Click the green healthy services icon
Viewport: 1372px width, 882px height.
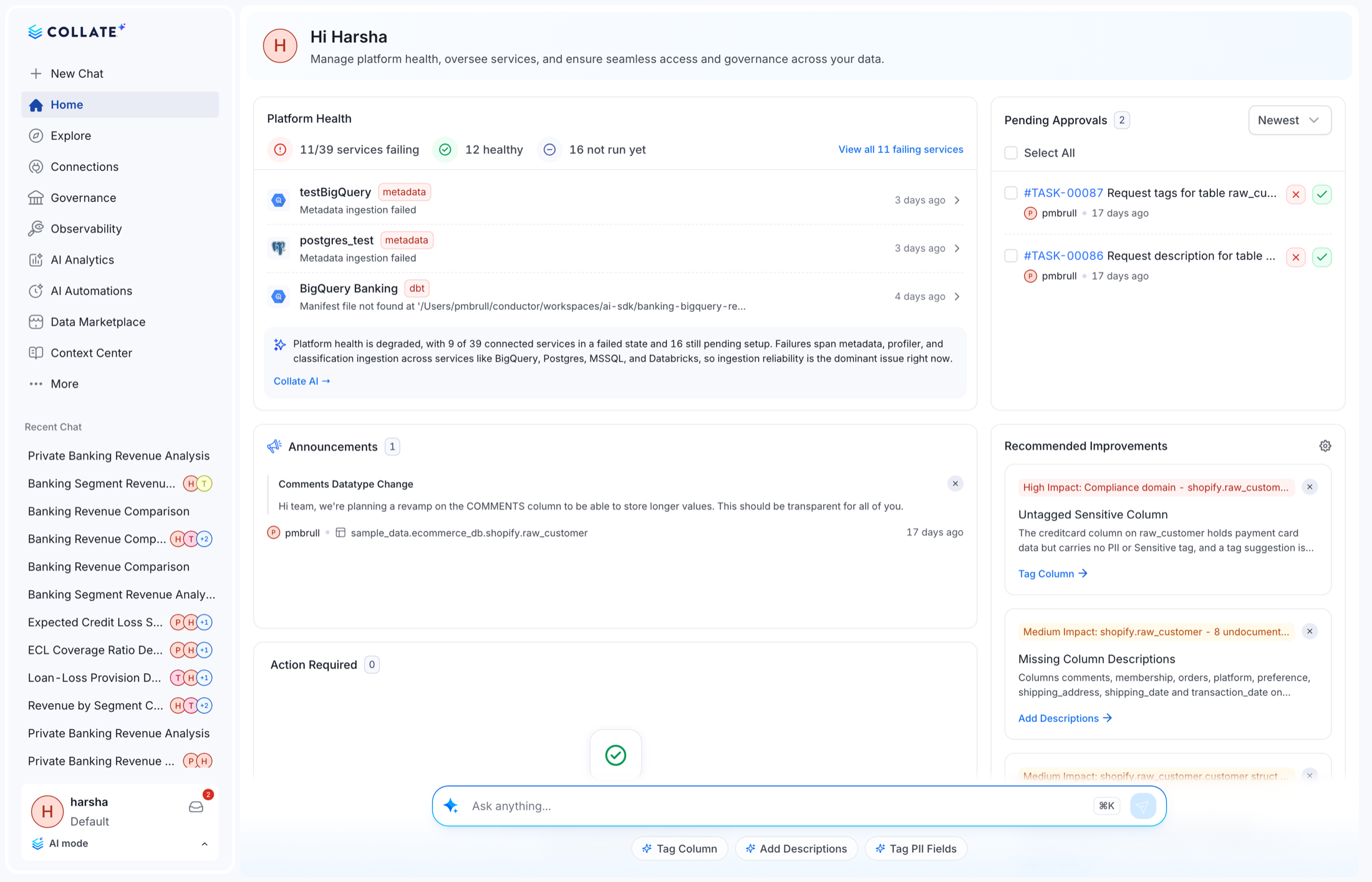[445, 150]
